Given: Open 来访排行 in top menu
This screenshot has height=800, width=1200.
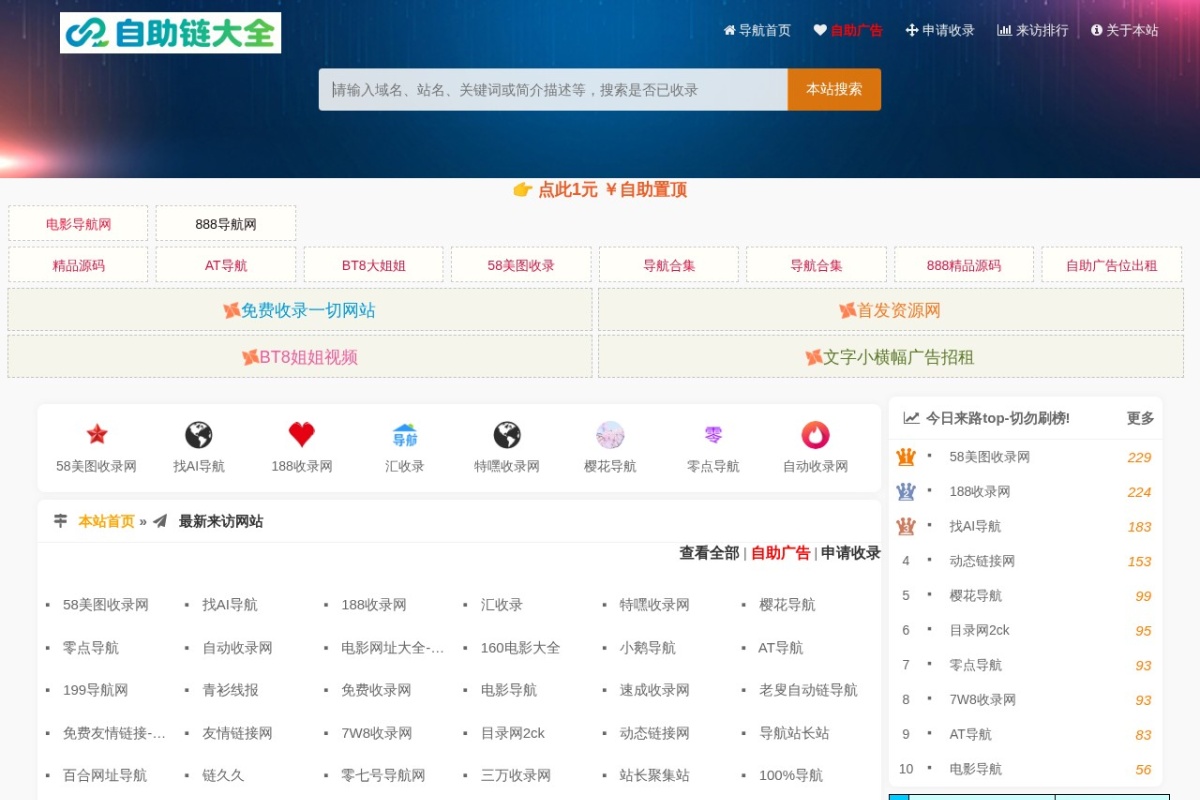Looking at the screenshot, I should click(1033, 30).
